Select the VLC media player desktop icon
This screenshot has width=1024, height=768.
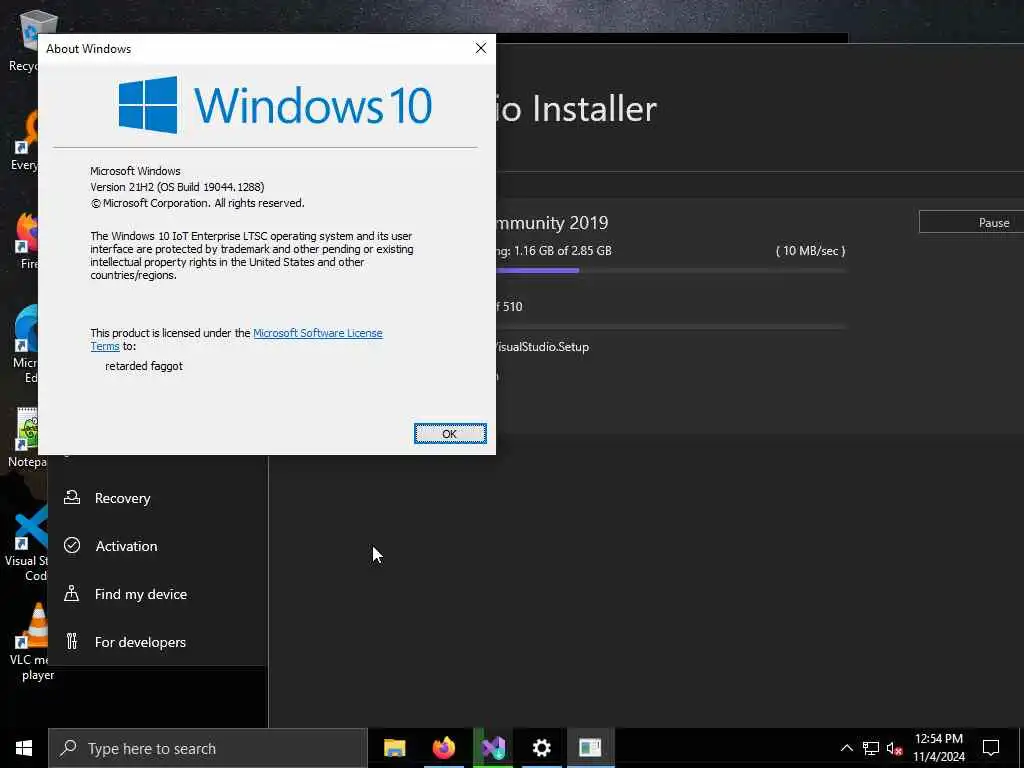(33, 639)
